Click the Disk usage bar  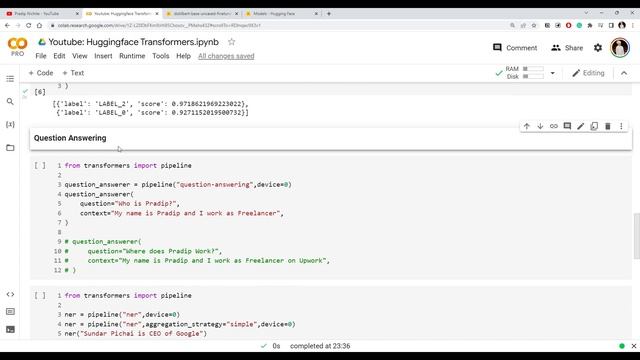533,76
